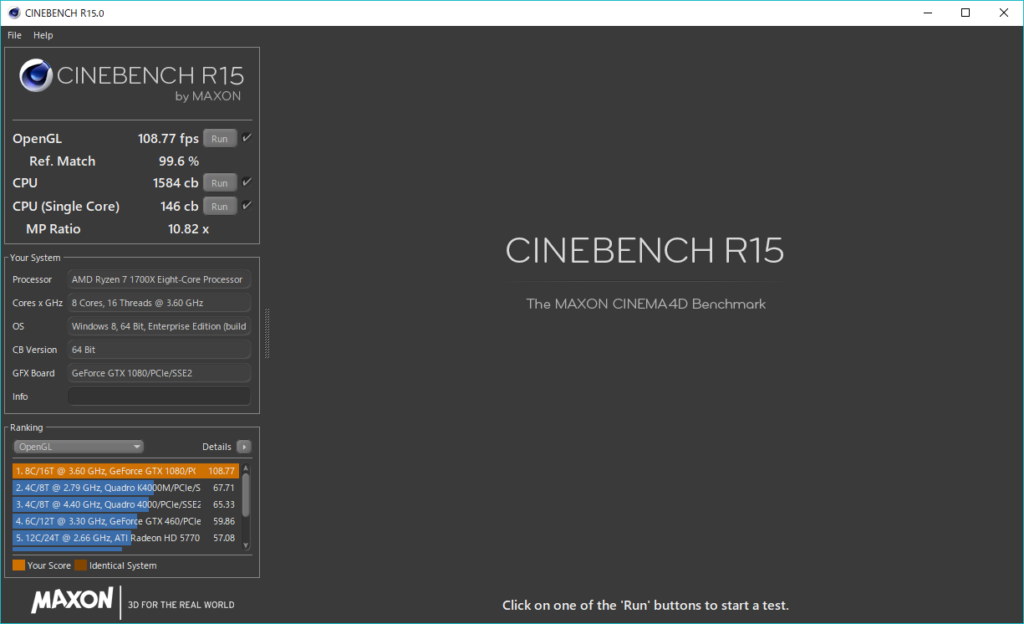Minimize the Cinebench window

(x=927, y=13)
